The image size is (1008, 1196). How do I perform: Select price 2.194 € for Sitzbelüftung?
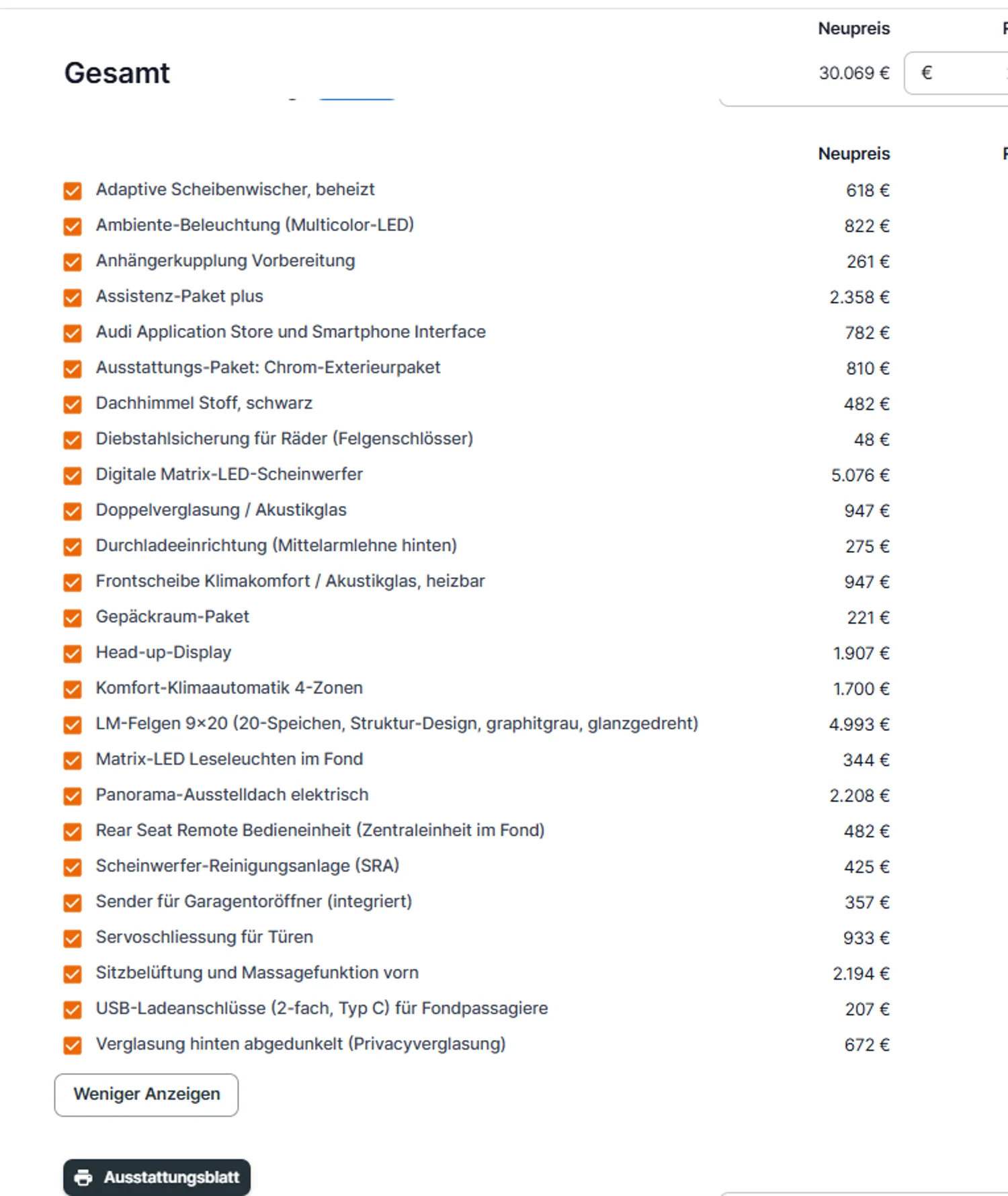(x=861, y=974)
